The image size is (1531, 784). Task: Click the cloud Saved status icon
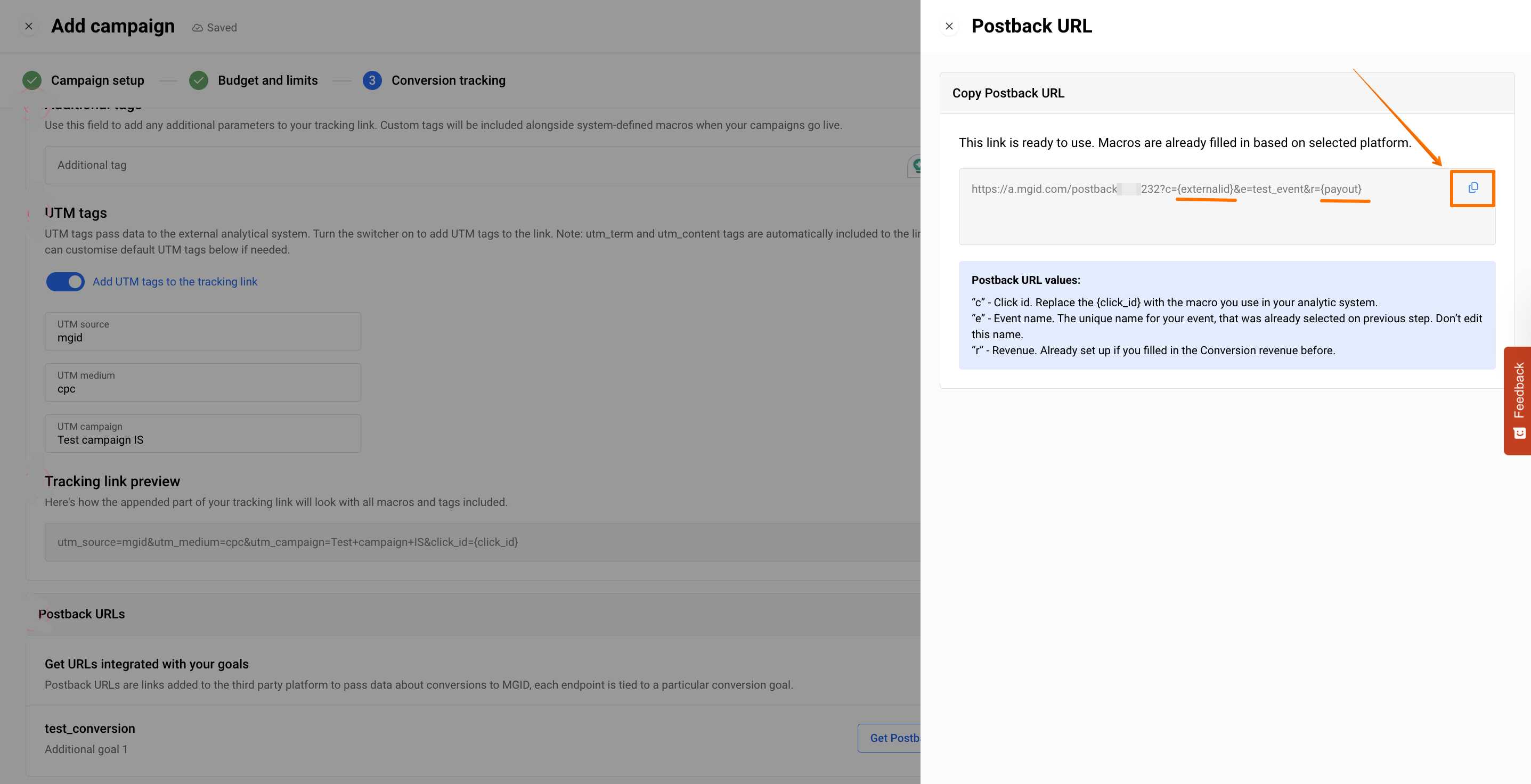pyautogui.click(x=197, y=28)
